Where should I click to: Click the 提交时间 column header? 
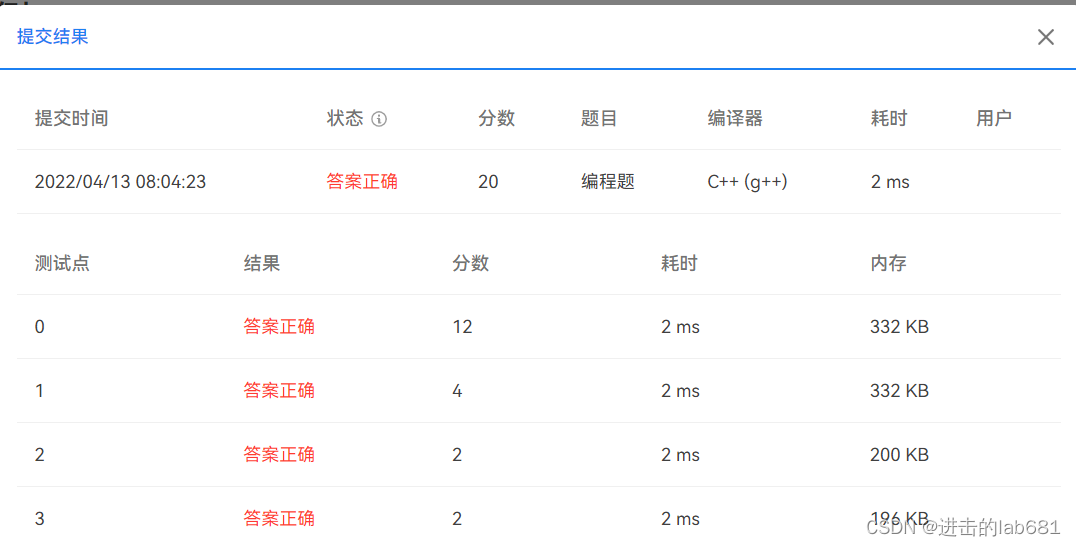coord(71,119)
